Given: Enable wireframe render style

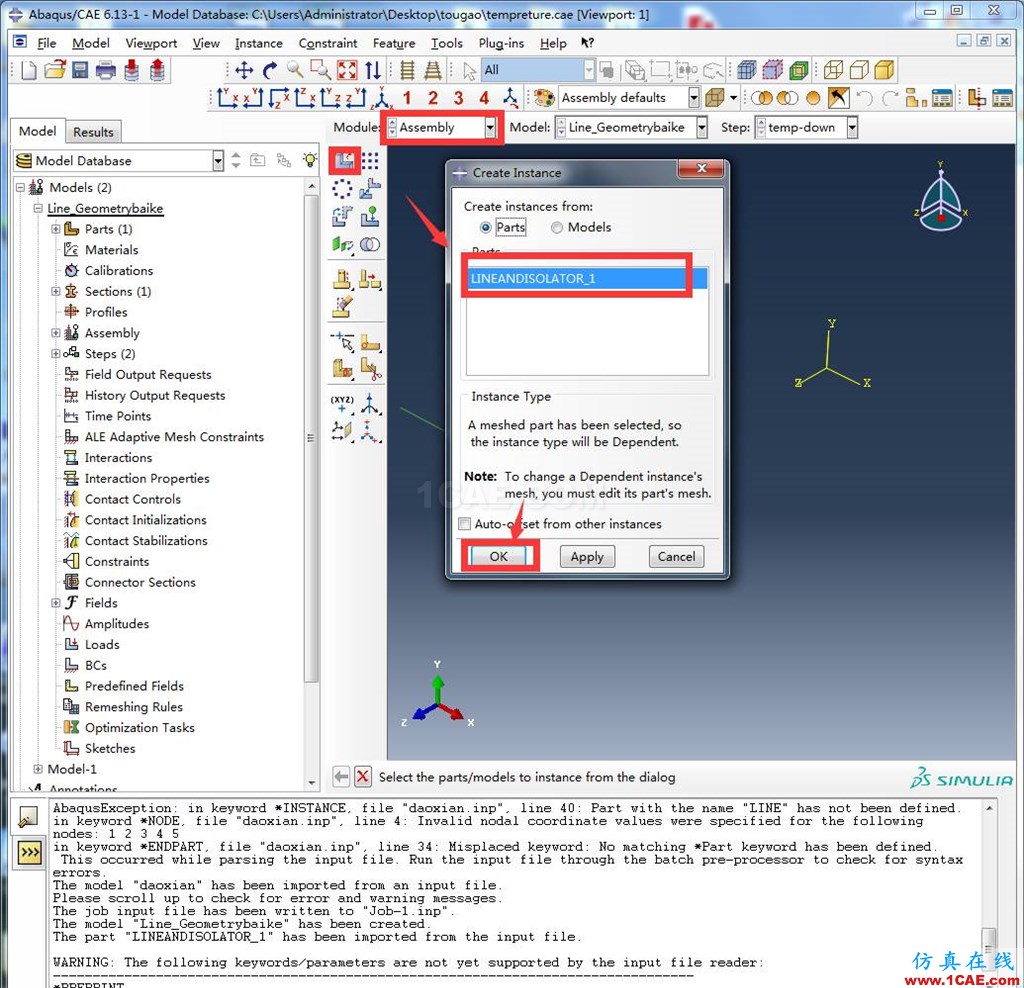Looking at the screenshot, I should tap(833, 70).
